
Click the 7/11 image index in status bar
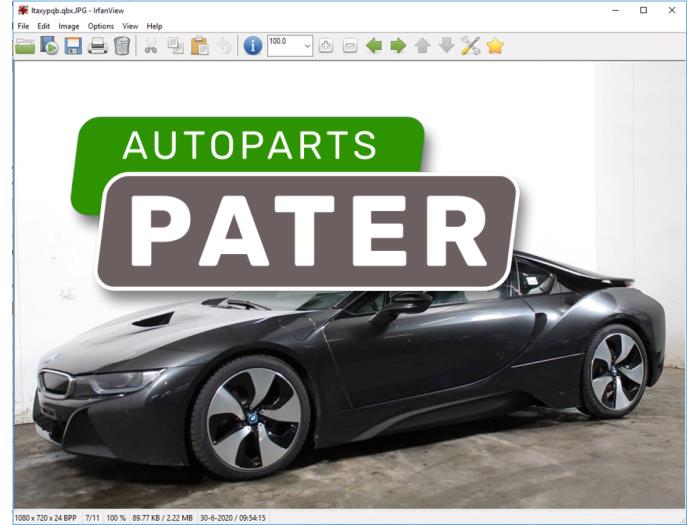(x=92, y=518)
